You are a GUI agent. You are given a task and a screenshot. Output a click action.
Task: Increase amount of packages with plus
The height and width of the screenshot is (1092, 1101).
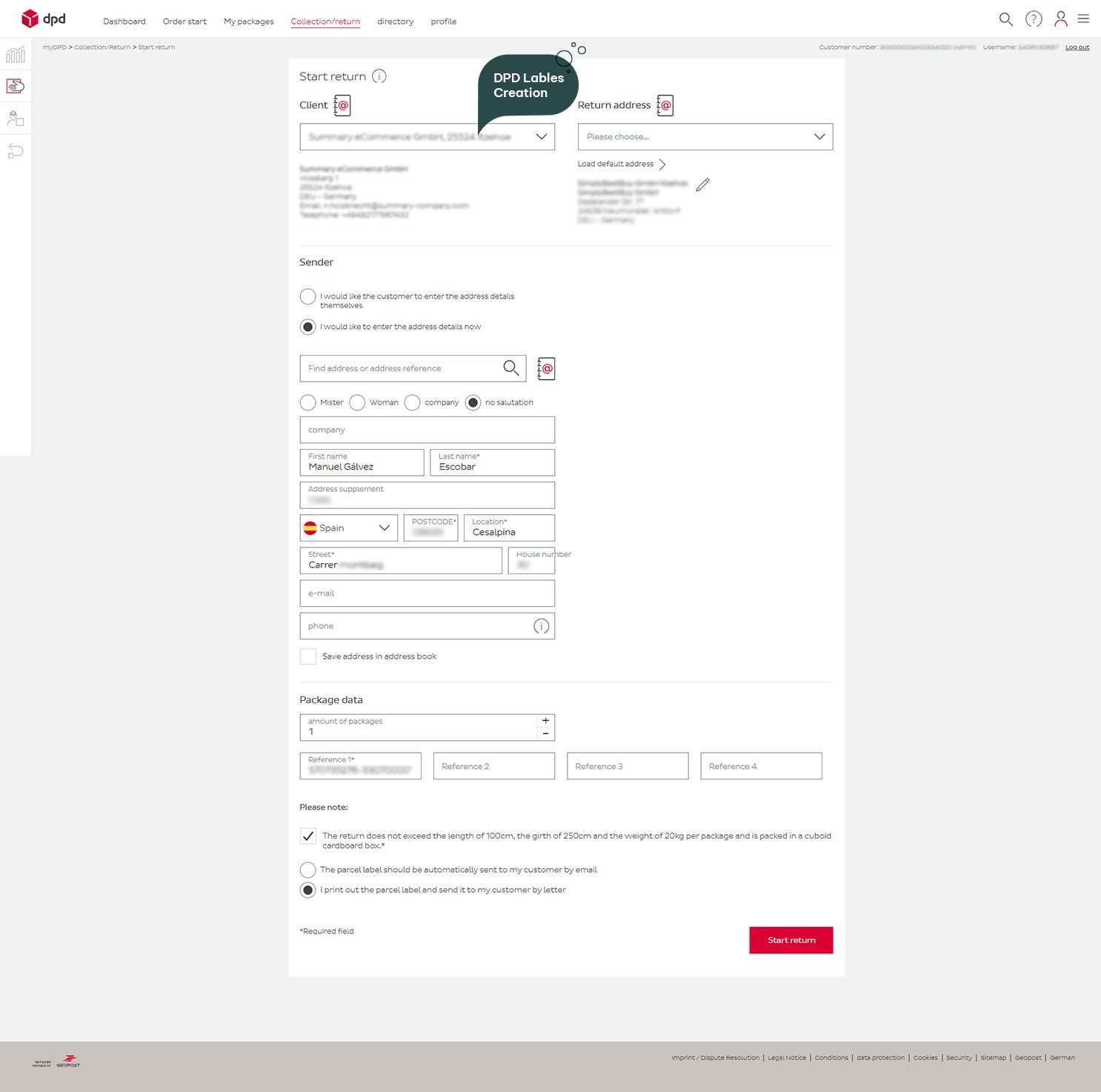(545, 721)
